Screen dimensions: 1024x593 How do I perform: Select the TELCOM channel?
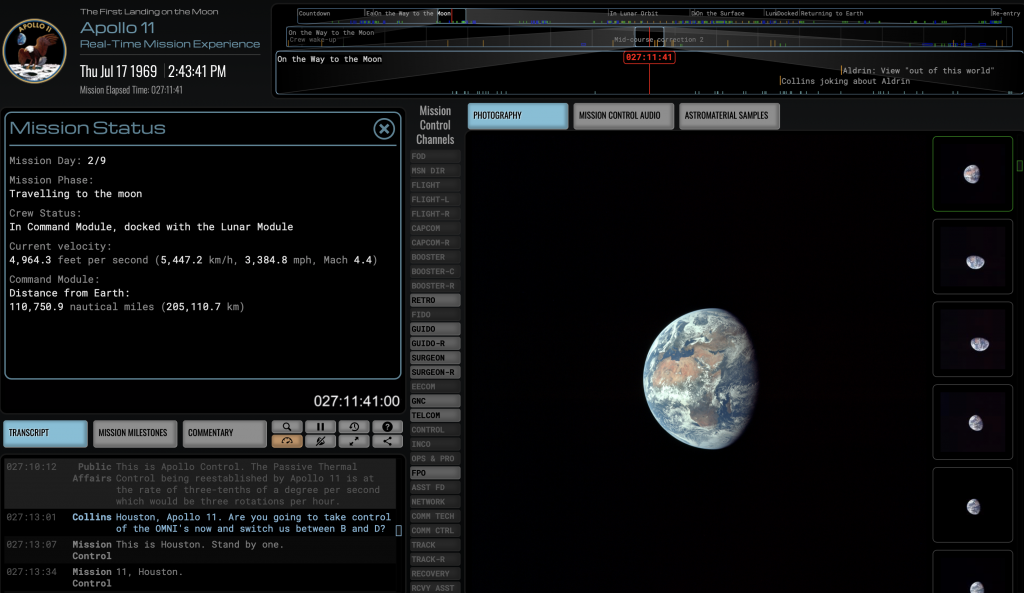coord(435,415)
